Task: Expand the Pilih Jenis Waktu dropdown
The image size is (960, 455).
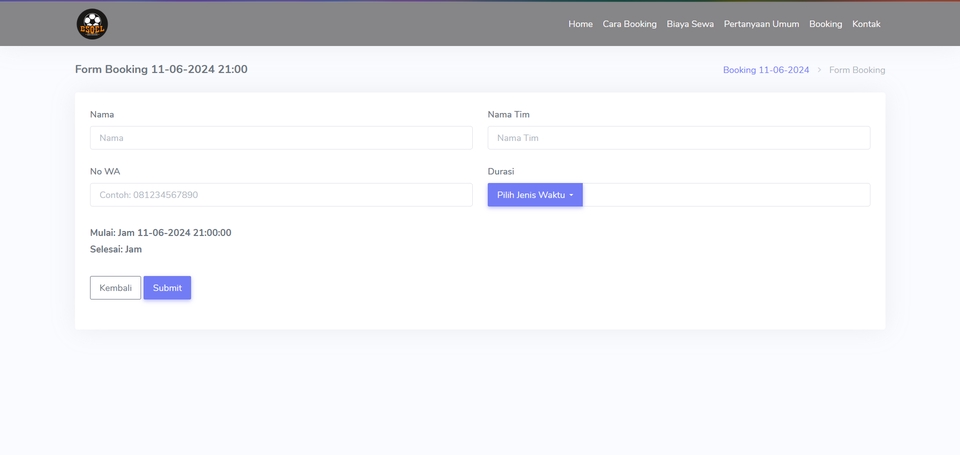Action: pos(535,195)
